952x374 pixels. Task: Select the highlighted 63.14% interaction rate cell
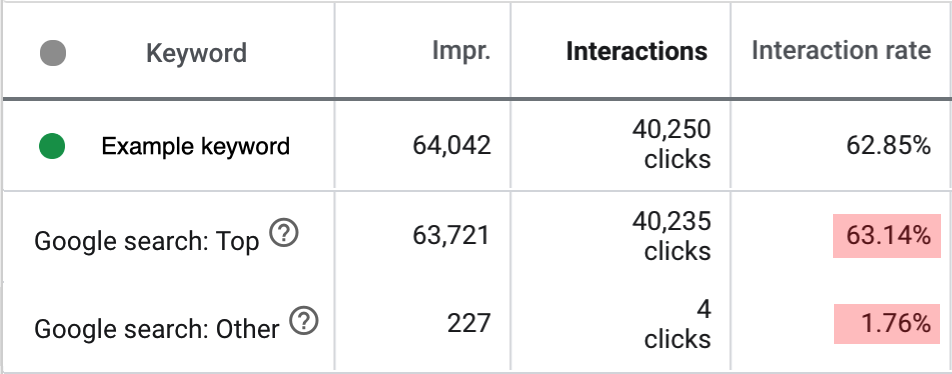click(x=887, y=236)
